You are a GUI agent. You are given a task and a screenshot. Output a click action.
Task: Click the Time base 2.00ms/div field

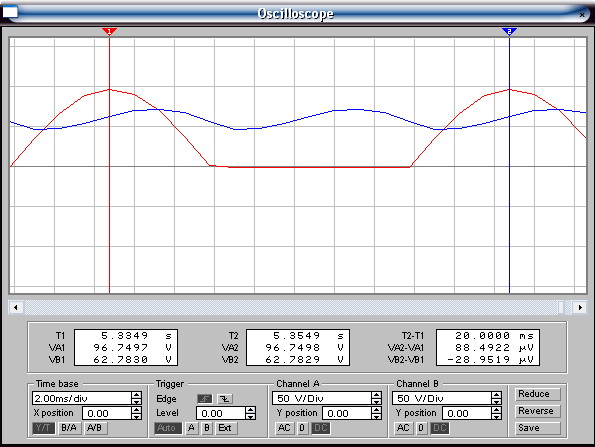pos(82,398)
